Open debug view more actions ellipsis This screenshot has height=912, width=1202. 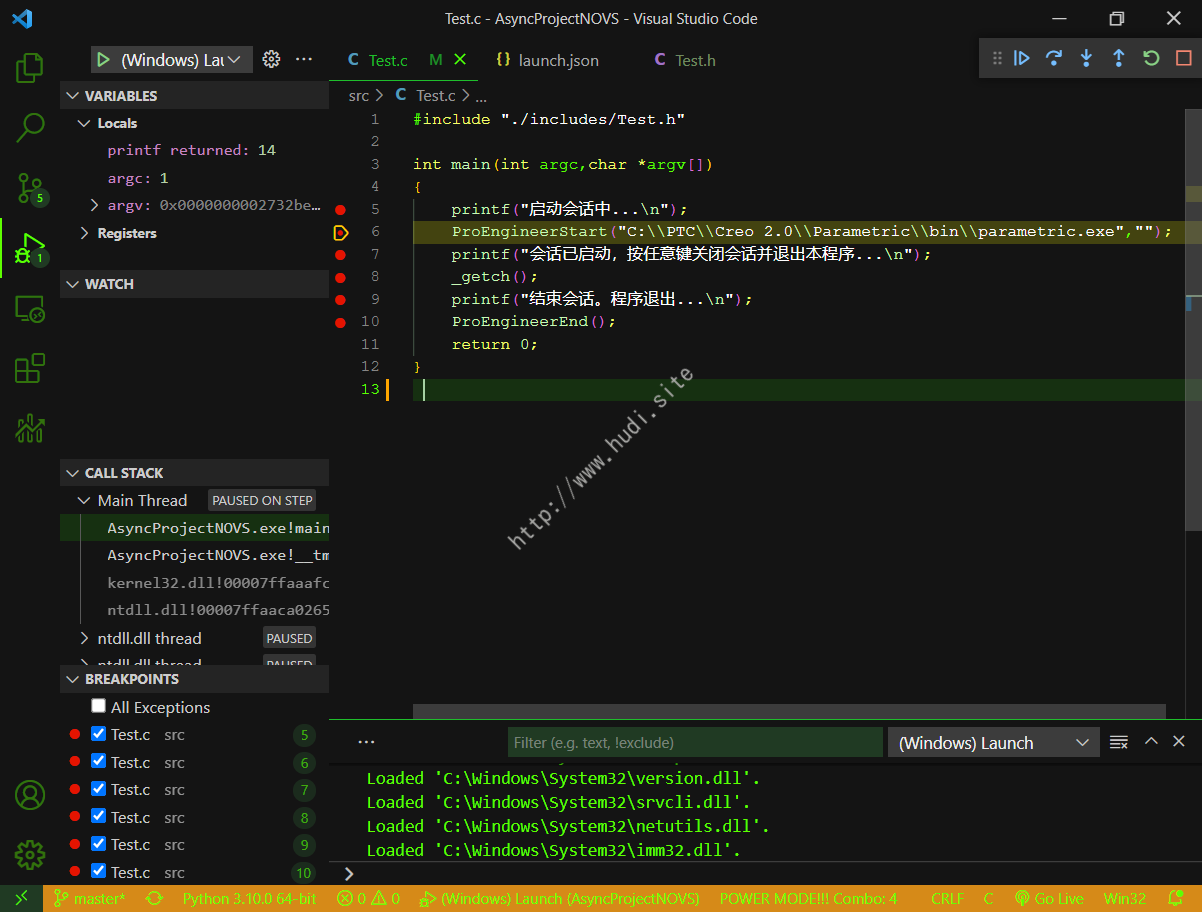point(305,60)
